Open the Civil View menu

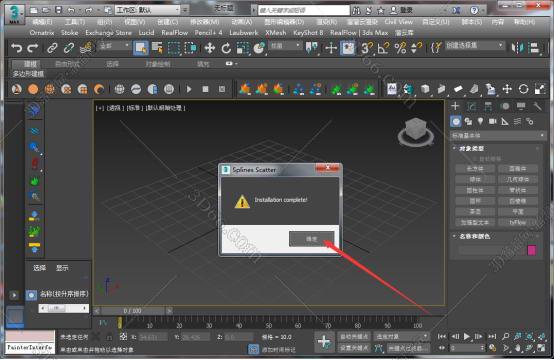399,22
